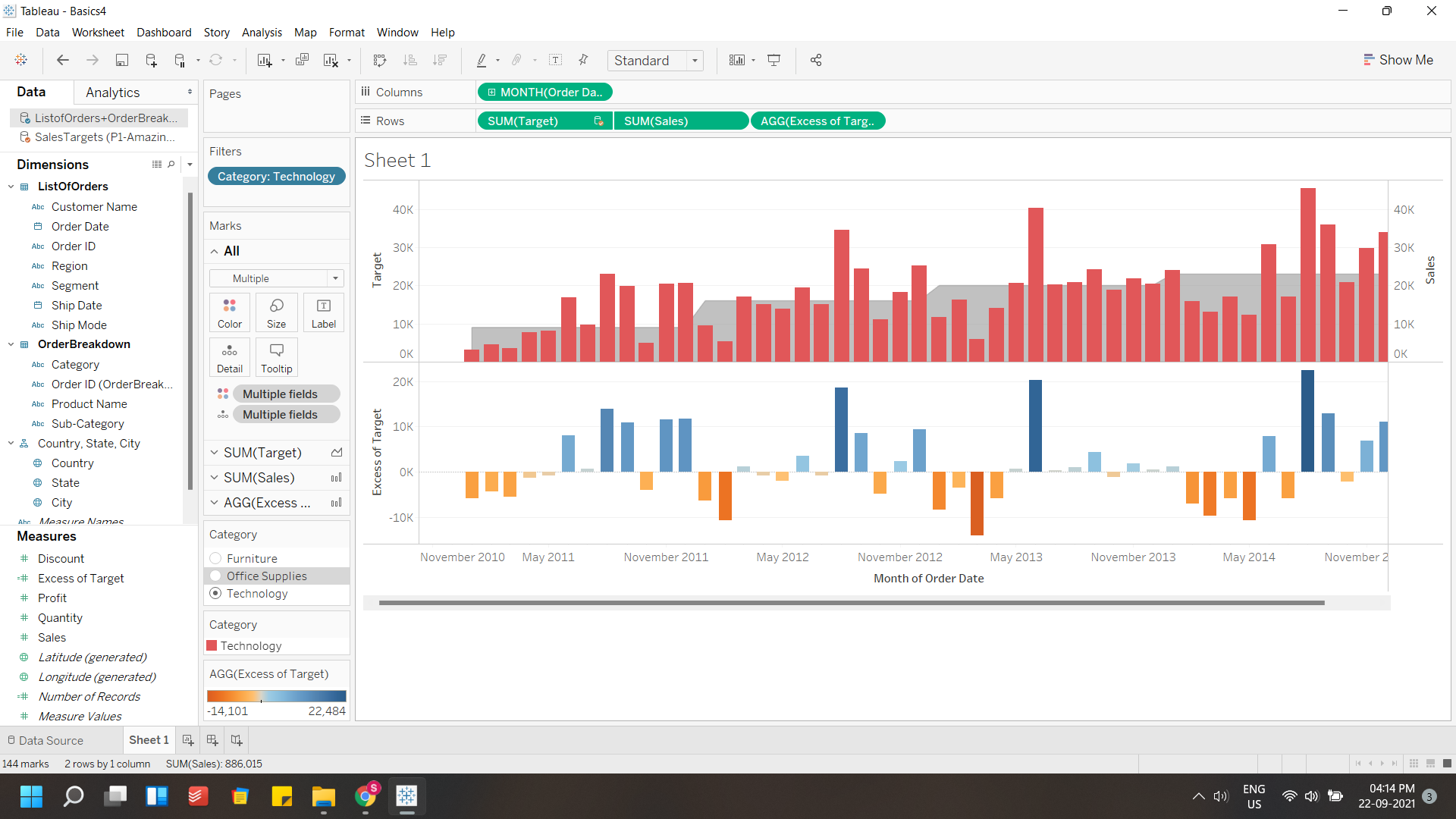Image resolution: width=1456 pixels, height=819 pixels.
Task: Click New Dashboard icon beside Sheet 1 tab
Action: point(212,740)
